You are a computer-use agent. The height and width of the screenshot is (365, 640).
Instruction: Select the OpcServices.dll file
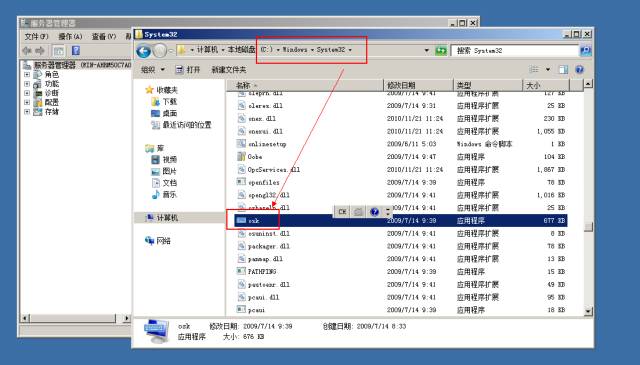(x=273, y=169)
